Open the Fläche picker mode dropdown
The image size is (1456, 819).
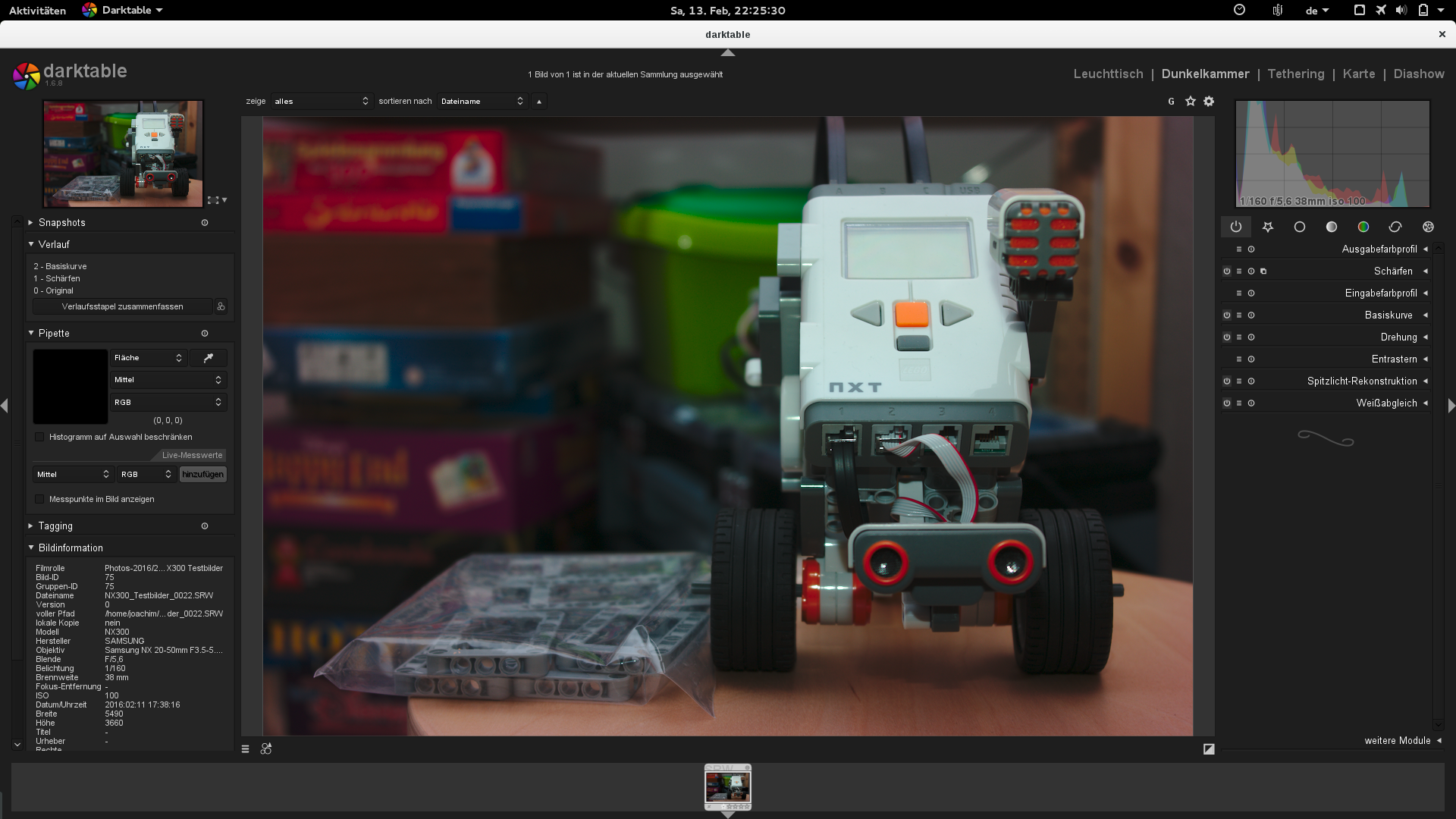(x=149, y=358)
